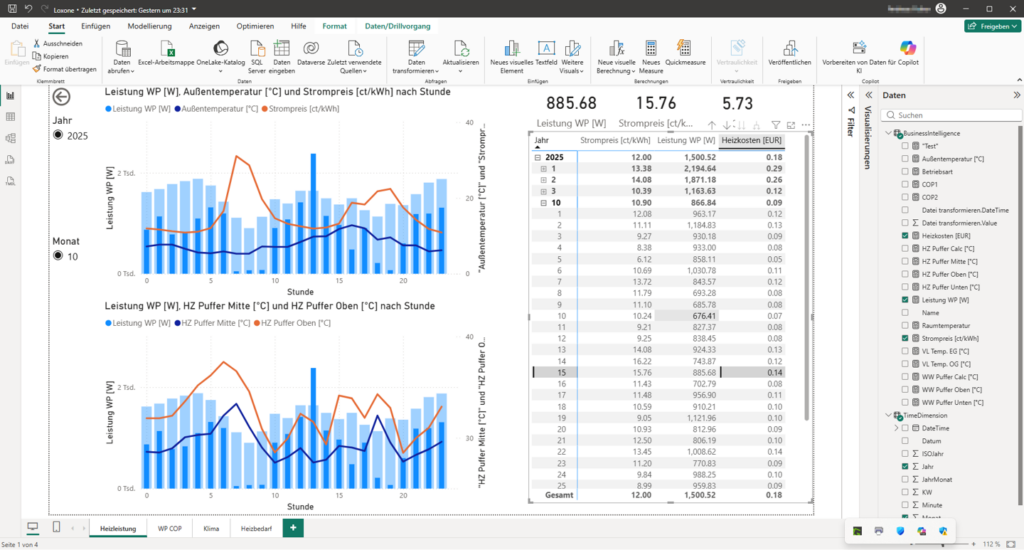Add a new report page with plus button
The height and width of the screenshot is (550, 1024).
click(x=293, y=527)
